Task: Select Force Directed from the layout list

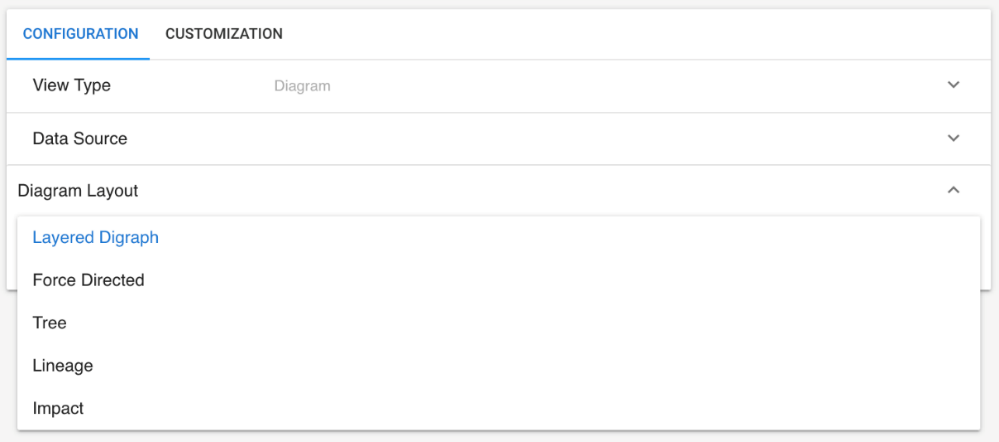Action: click(88, 281)
